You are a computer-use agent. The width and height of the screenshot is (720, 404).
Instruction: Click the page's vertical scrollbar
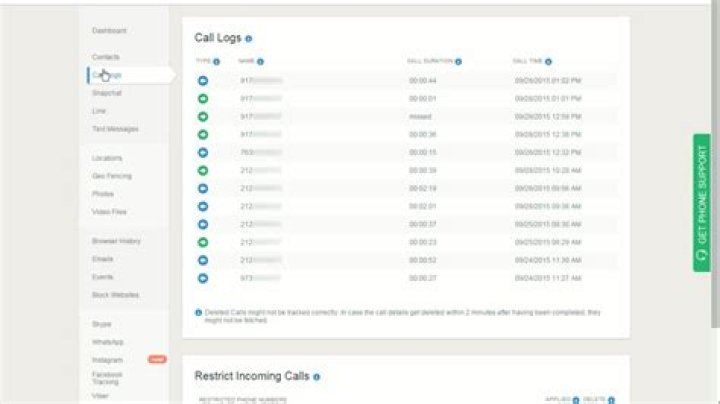715,165
